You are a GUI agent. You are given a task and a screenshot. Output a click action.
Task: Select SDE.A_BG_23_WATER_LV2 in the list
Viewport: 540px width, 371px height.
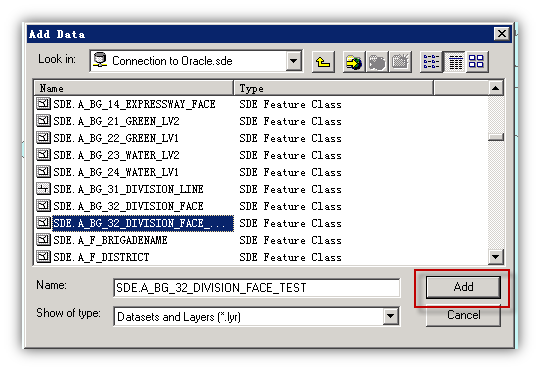[116, 155]
